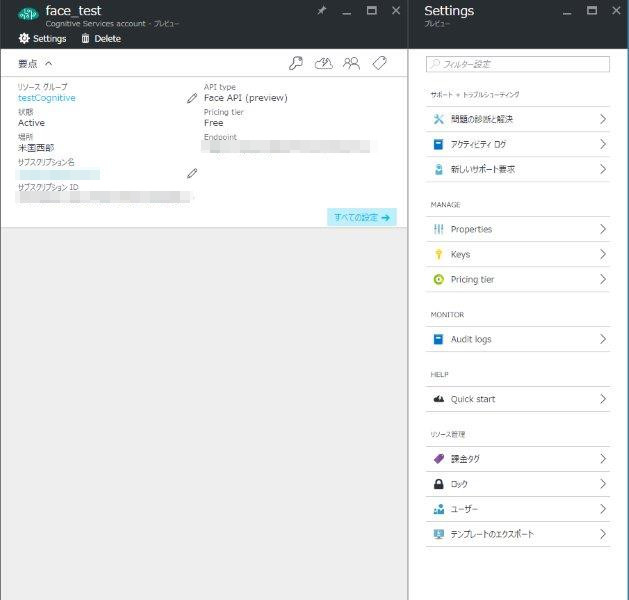This screenshot has width=629, height=600.
Task: Click the support person icon beside 新しいサポート要求
Action: pyautogui.click(x=439, y=169)
